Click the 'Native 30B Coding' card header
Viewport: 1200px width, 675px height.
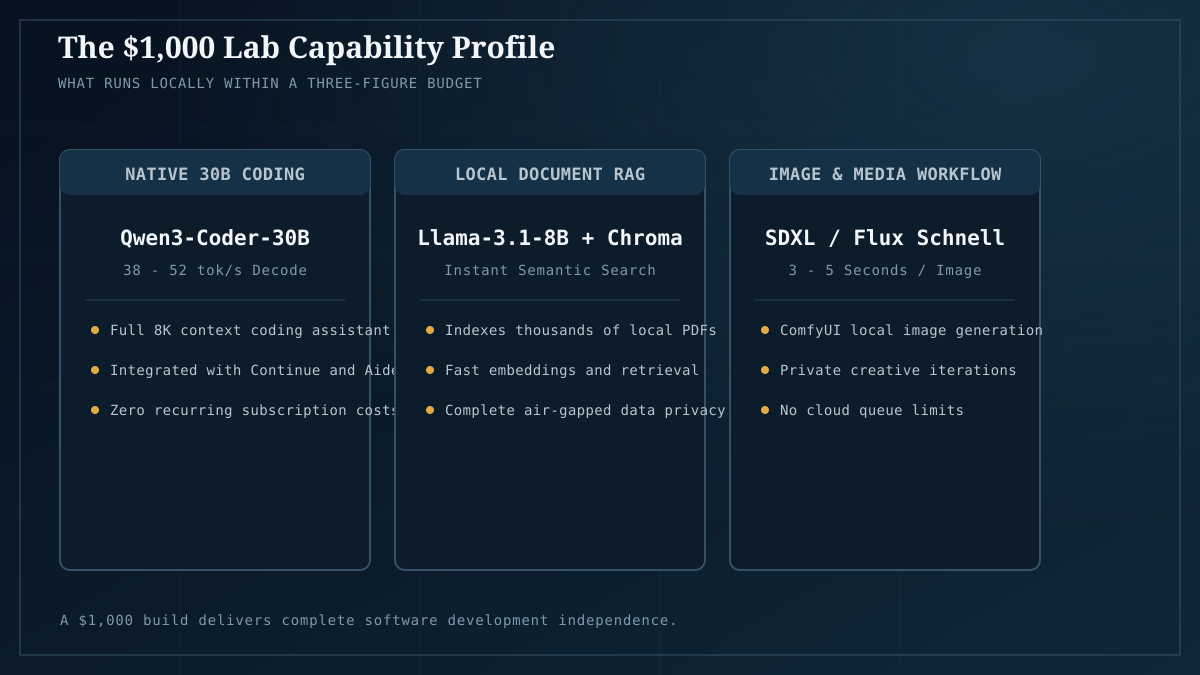click(x=215, y=174)
